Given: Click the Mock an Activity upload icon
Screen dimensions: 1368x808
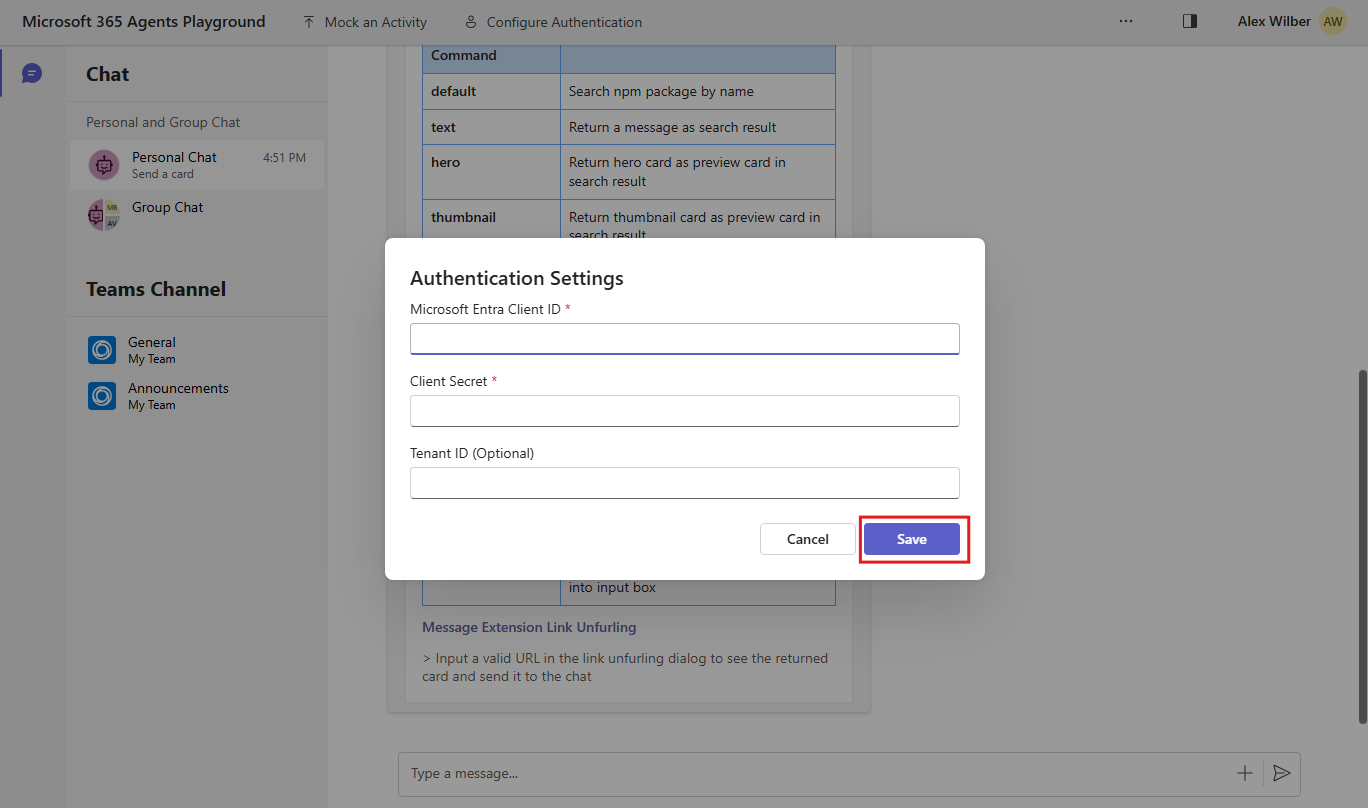Looking at the screenshot, I should click(308, 21).
